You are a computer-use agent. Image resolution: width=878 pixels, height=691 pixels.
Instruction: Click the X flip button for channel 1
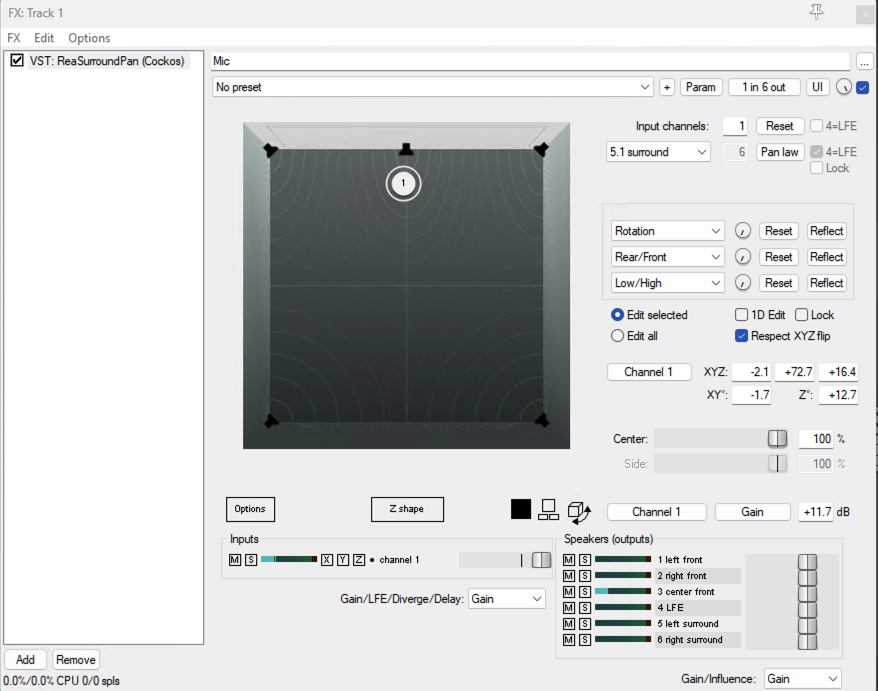pyautogui.click(x=327, y=560)
